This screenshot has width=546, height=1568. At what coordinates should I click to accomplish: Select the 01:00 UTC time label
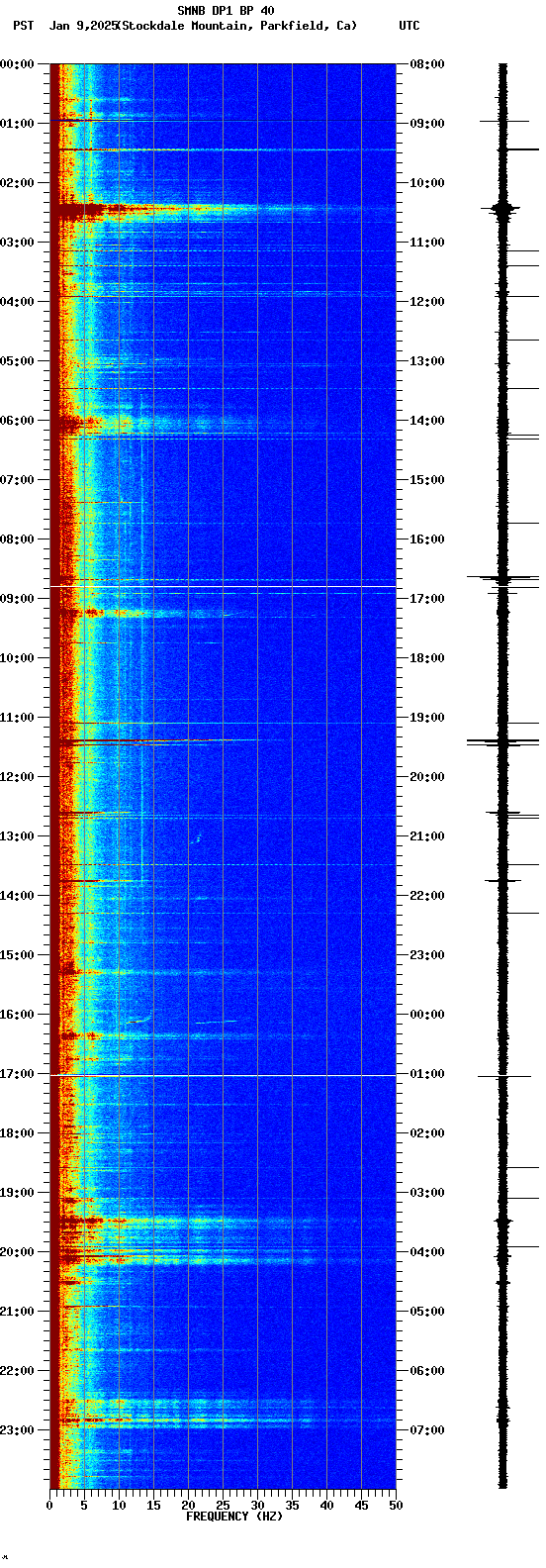click(427, 1074)
